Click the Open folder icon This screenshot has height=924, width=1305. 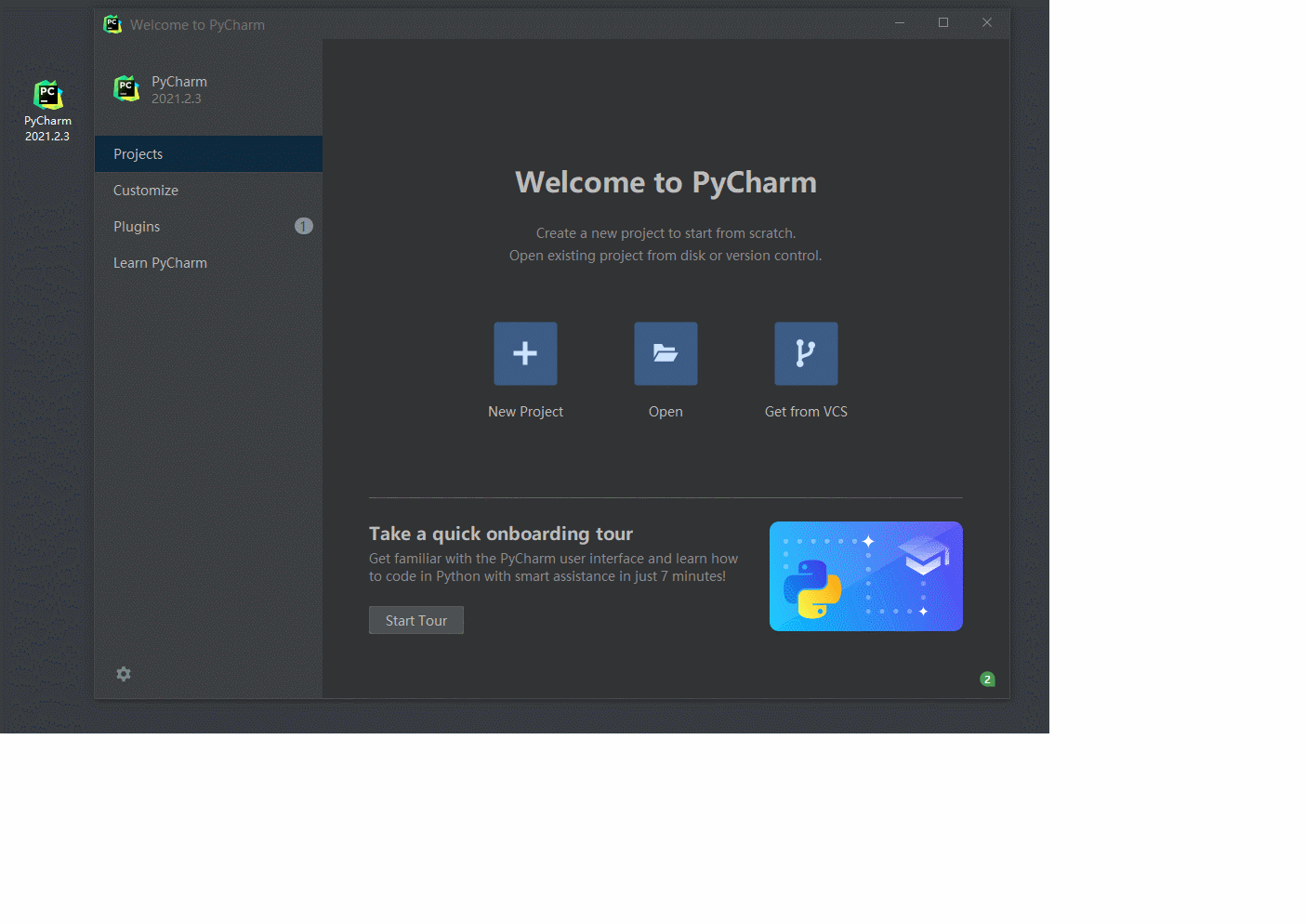click(666, 353)
